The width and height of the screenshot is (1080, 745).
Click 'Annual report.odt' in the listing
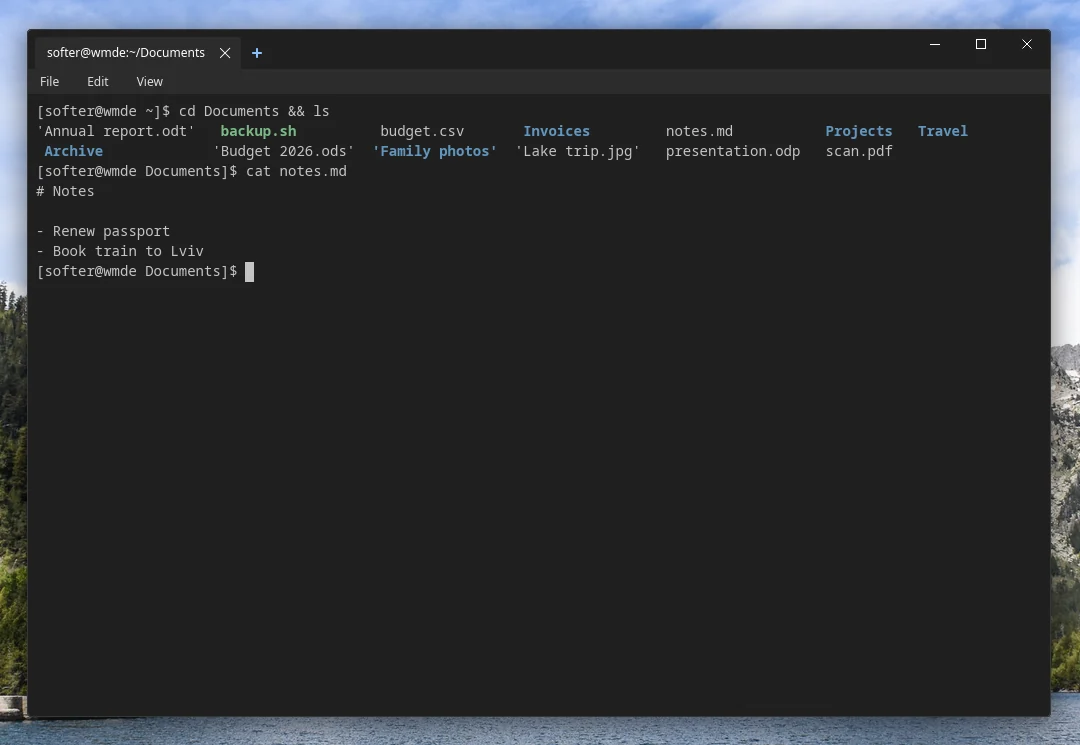pyautogui.click(x=115, y=131)
